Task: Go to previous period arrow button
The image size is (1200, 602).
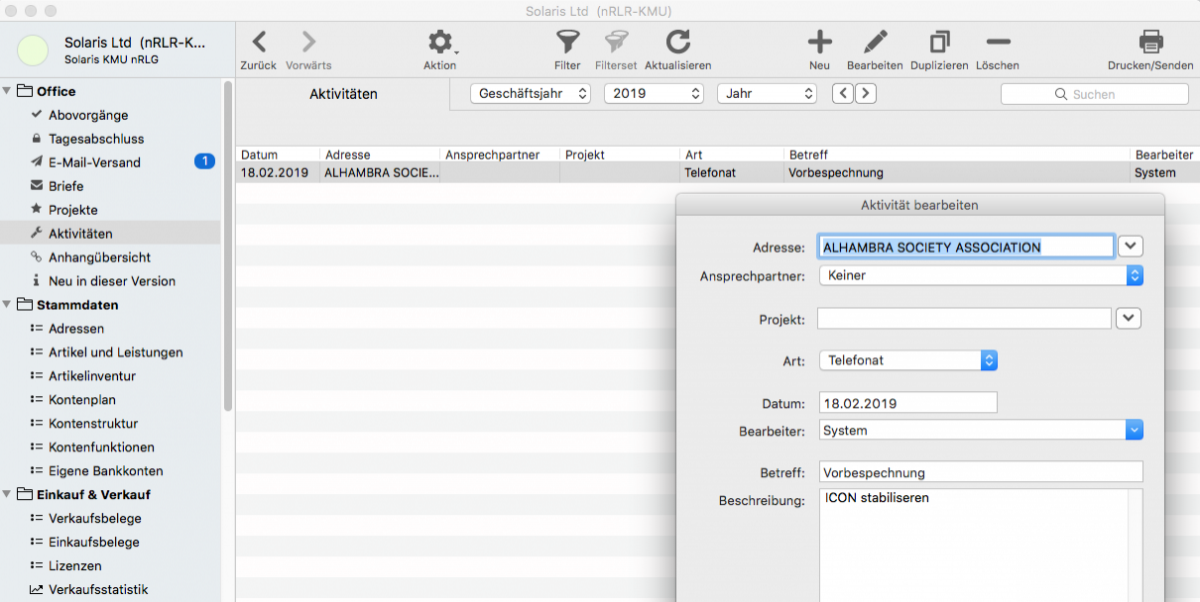Action: 843,93
